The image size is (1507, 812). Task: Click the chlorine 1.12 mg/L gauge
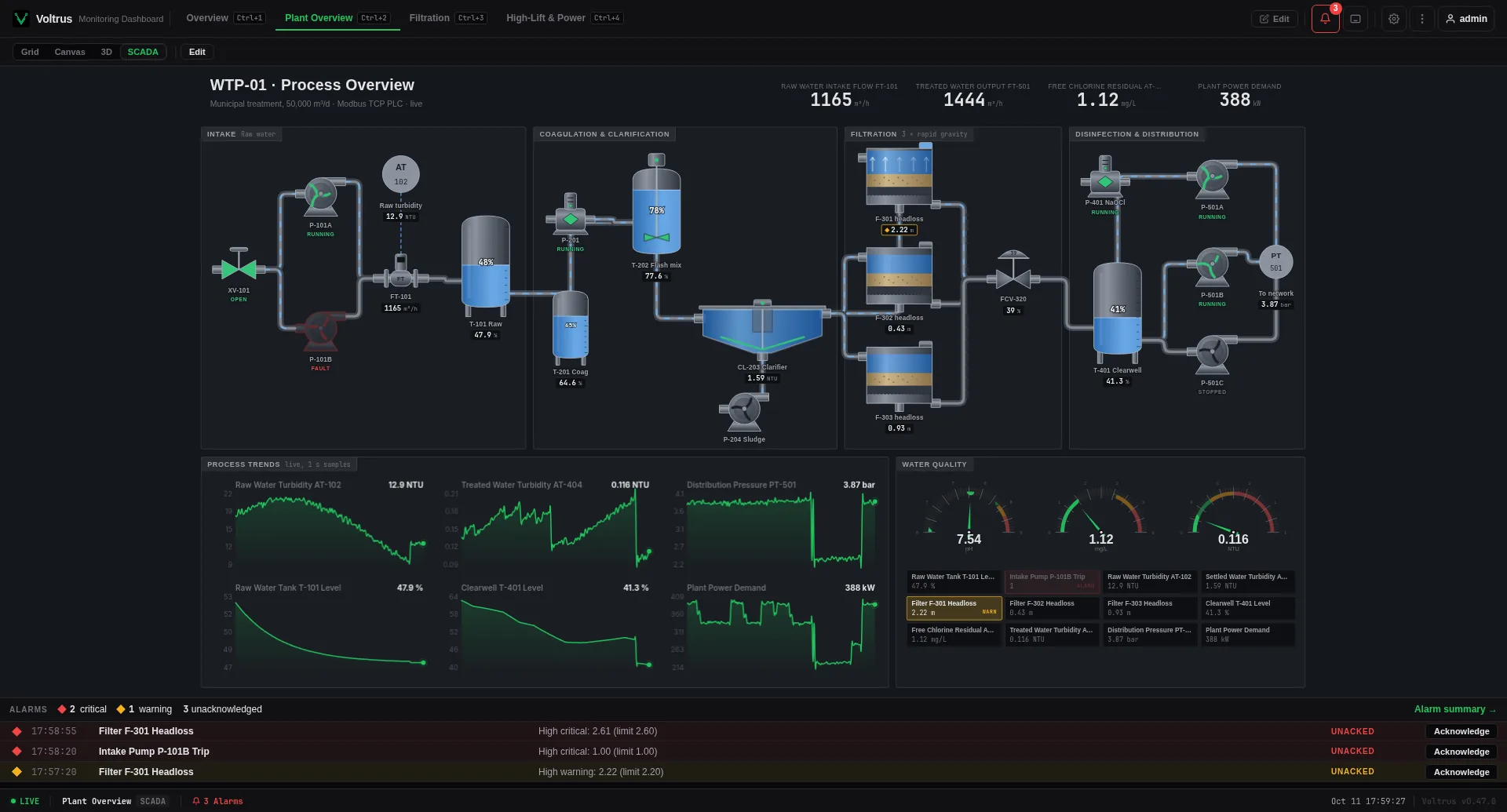[x=1100, y=515]
